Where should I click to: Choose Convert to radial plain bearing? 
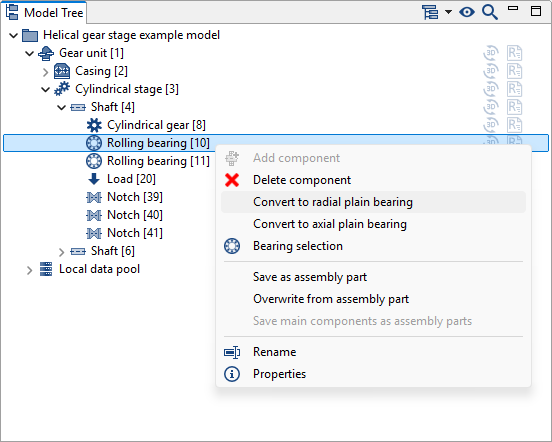(x=373, y=202)
